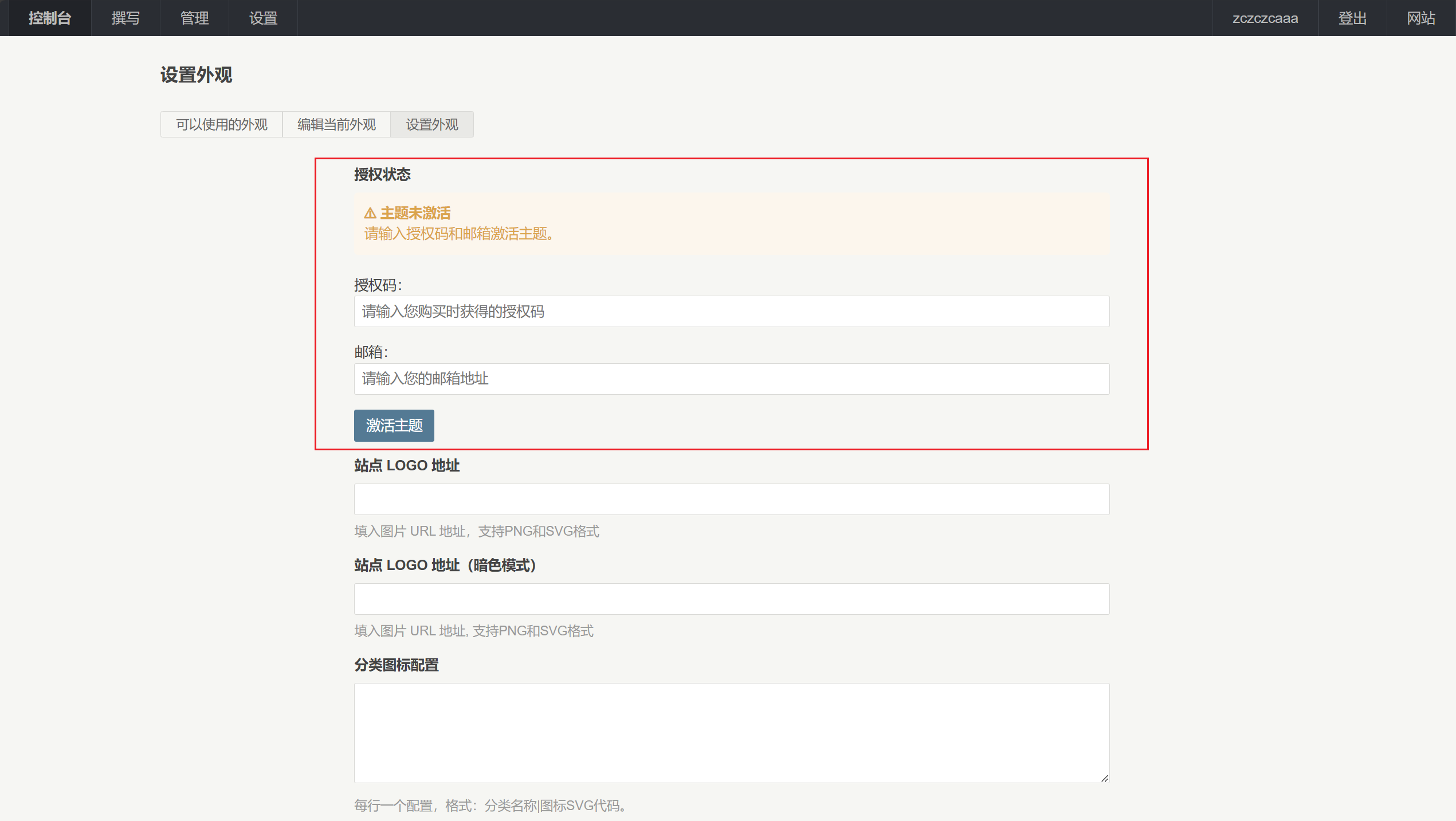The image size is (1456, 821).
Task: Click the 站点 LOGO 地址 input box
Action: (x=731, y=499)
